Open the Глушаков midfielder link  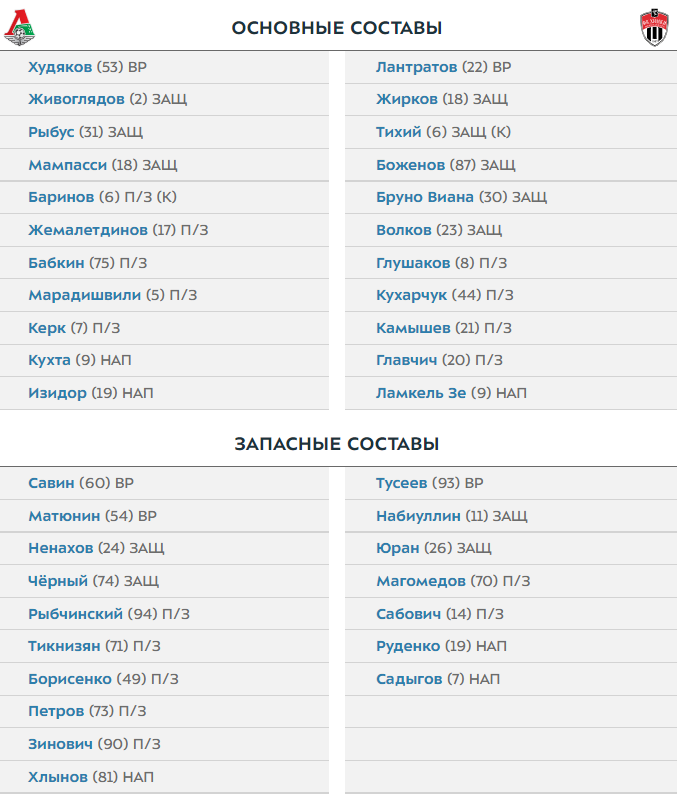[413, 263]
